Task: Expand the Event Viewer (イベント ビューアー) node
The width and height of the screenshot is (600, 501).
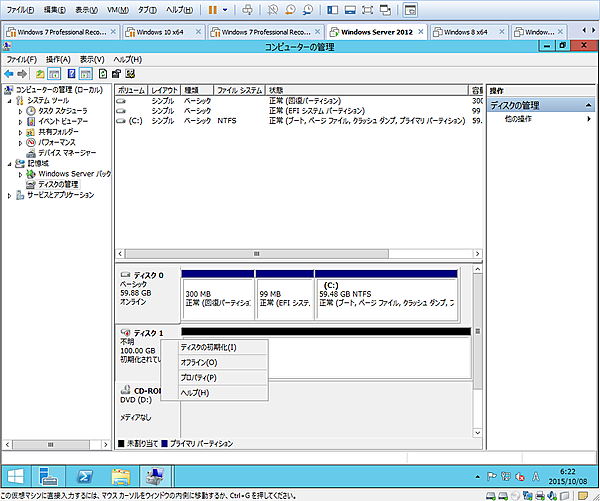Action: [x=20, y=121]
